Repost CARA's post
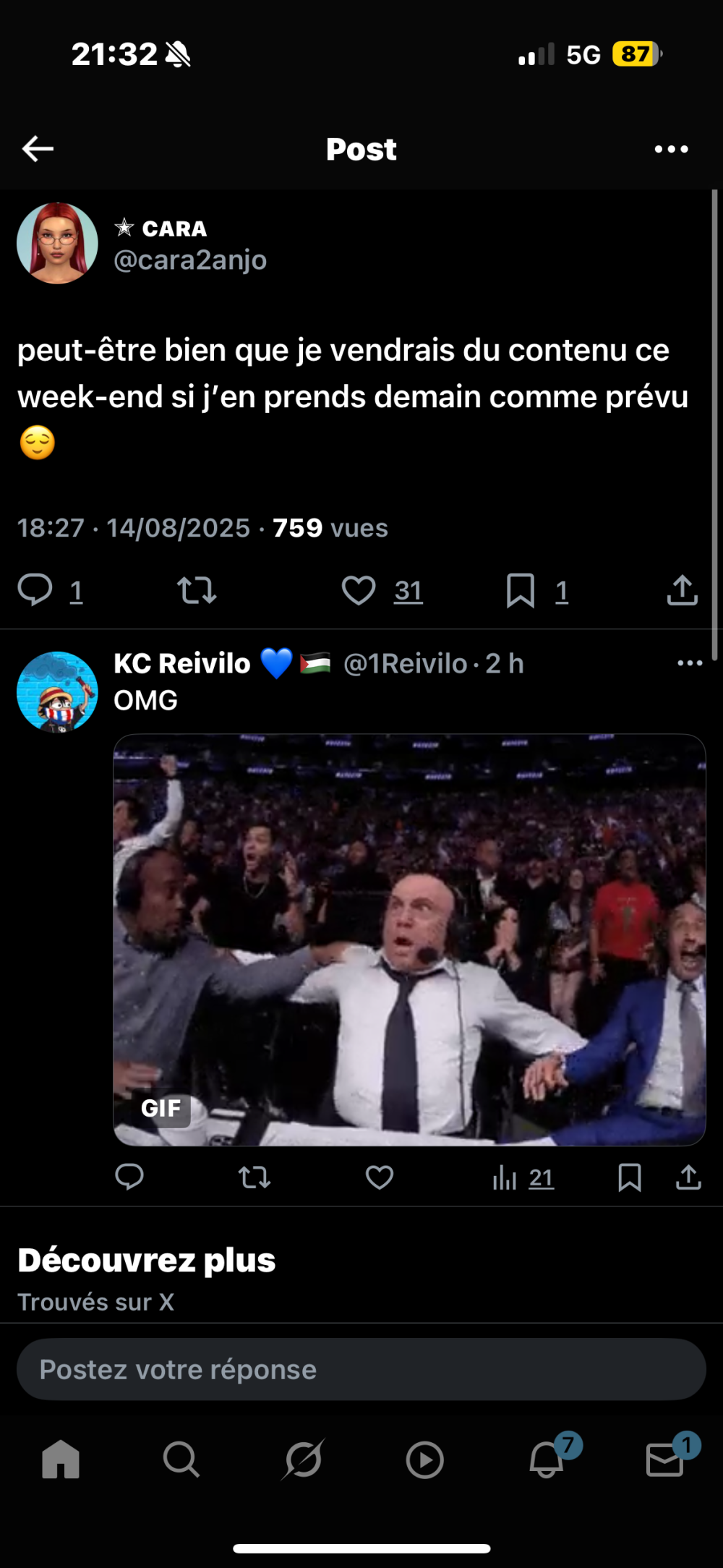This screenshot has width=723, height=1568. (x=197, y=590)
